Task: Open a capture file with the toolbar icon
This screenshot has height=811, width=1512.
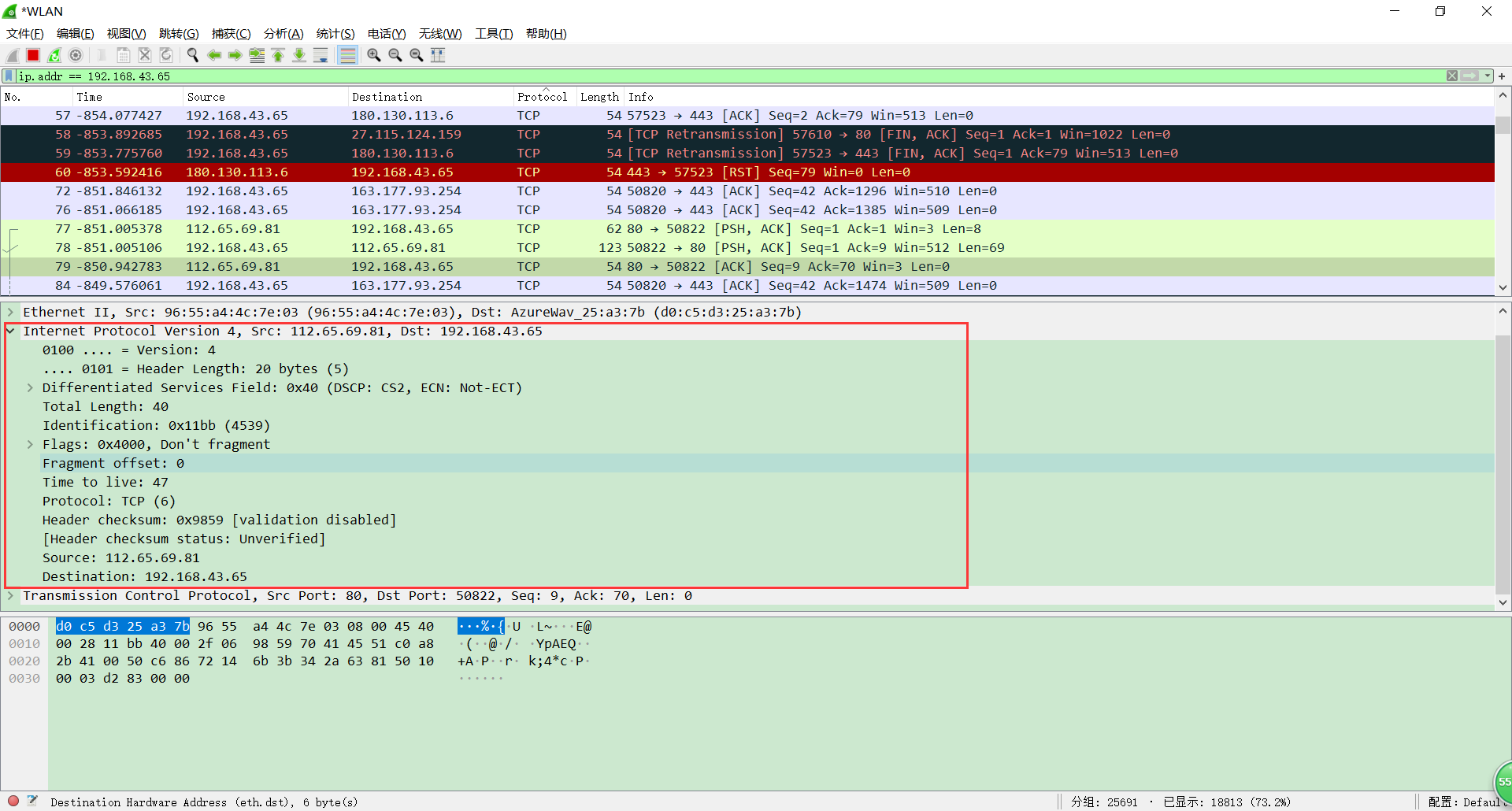Action: (102, 55)
